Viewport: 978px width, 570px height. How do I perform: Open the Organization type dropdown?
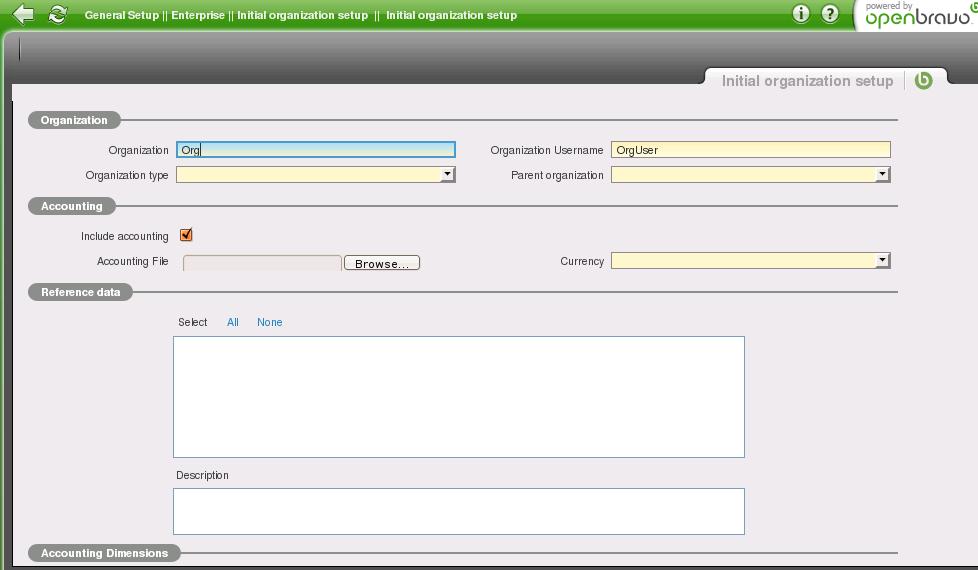315,174
